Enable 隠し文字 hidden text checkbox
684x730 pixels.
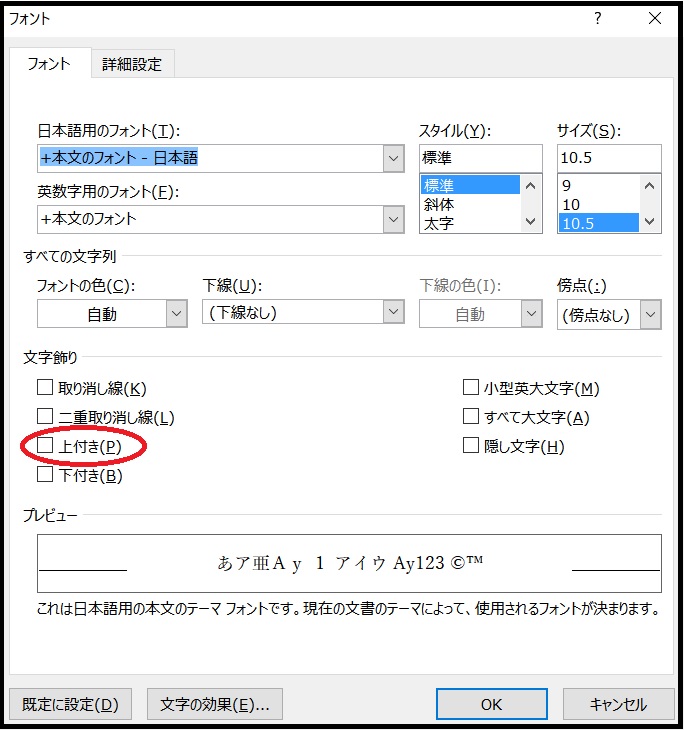coord(471,446)
